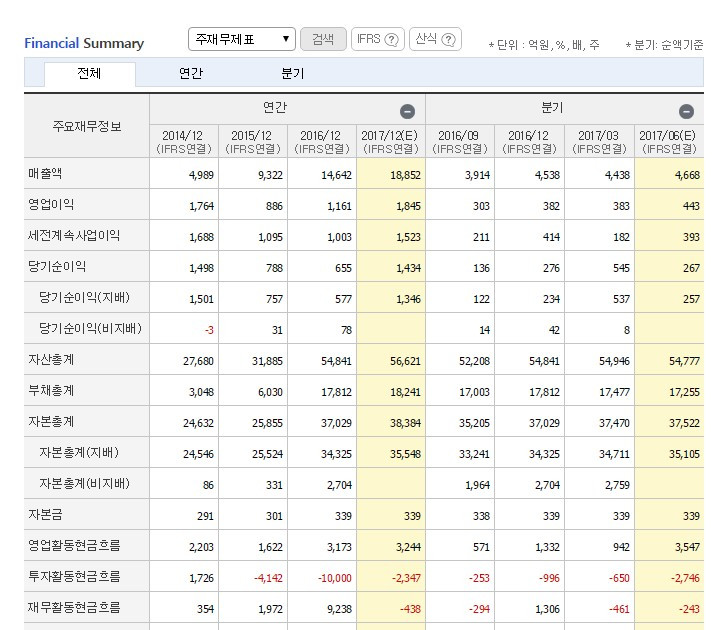Open the 산식 help button
Screen dimensions: 717x630
tap(435, 39)
